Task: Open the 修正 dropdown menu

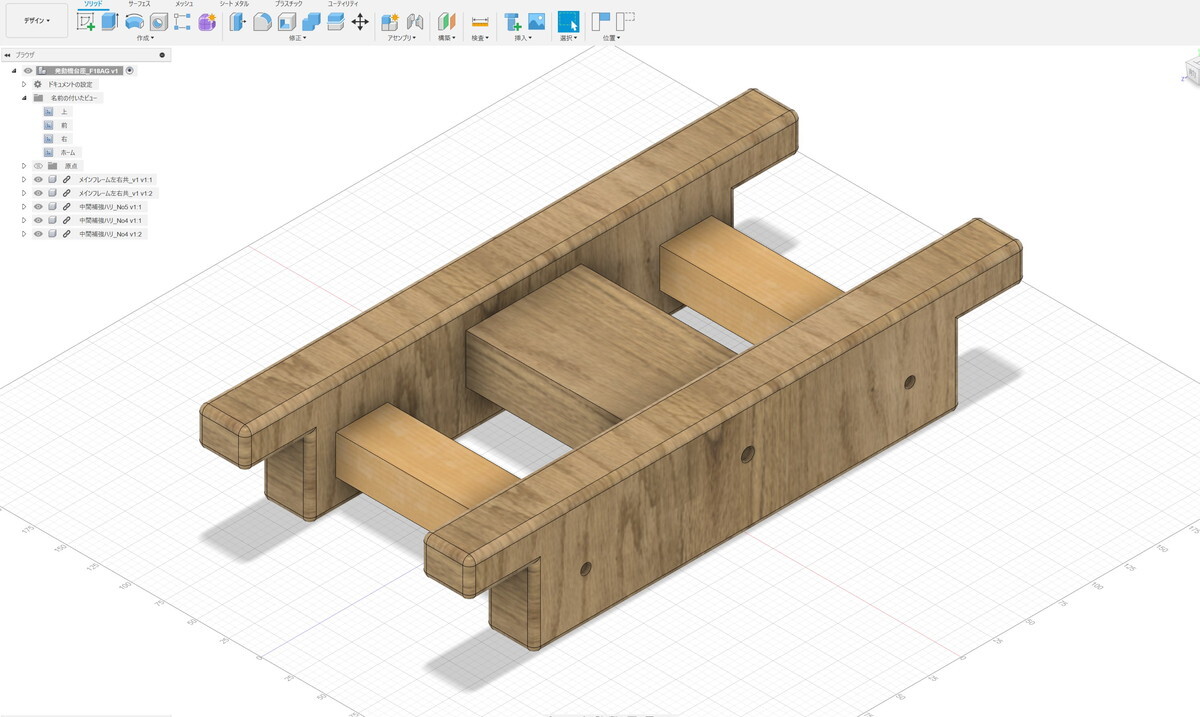Action: [x=298, y=38]
